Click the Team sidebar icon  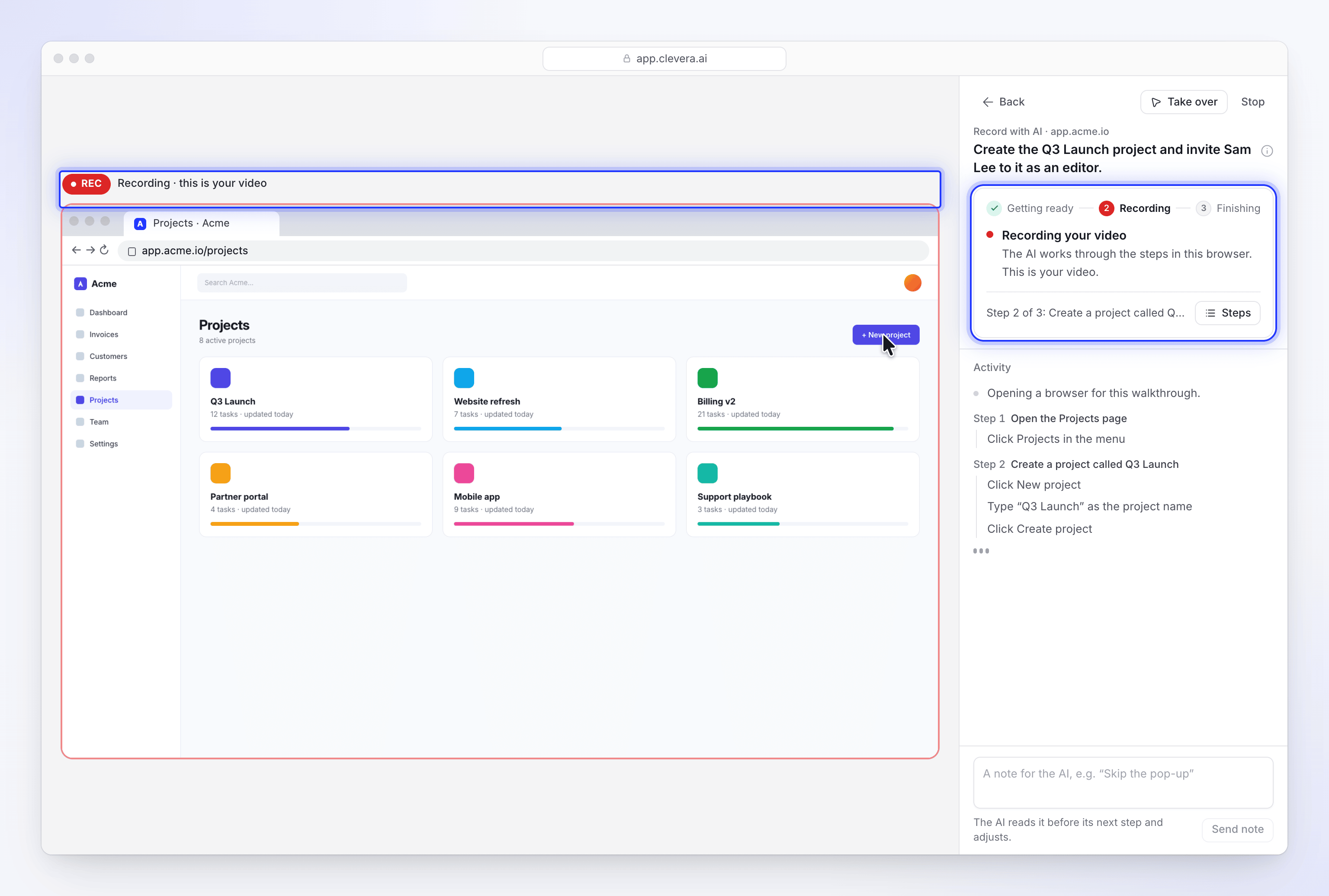[x=80, y=422]
